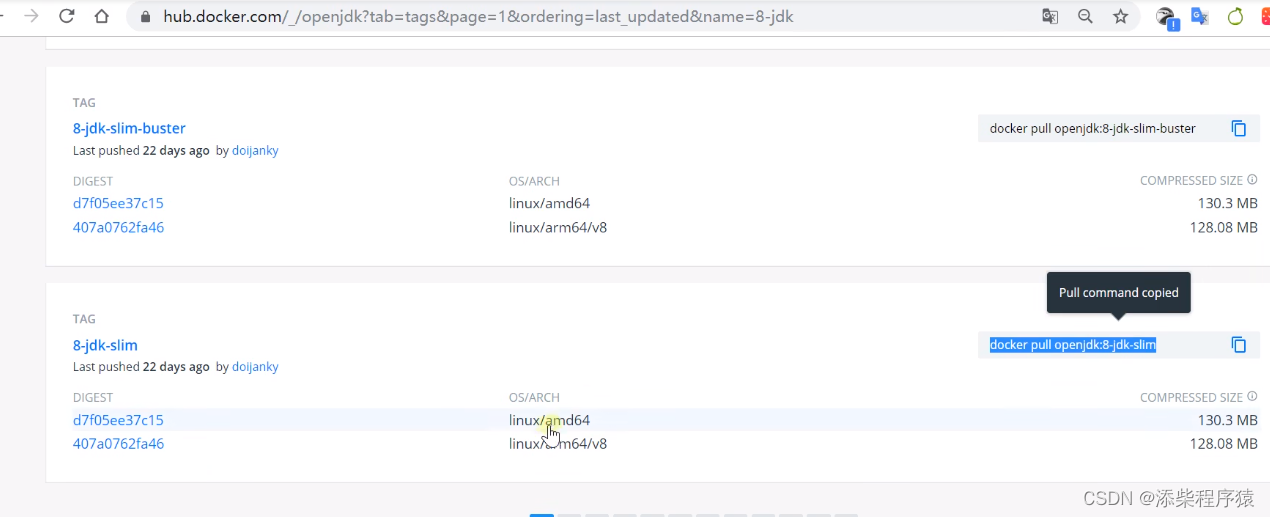The height and width of the screenshot is (517, 1270).
Task: Open digest d7f05ee37c15 under 8-jdk-slim-buster
Action: coord(118,203)
